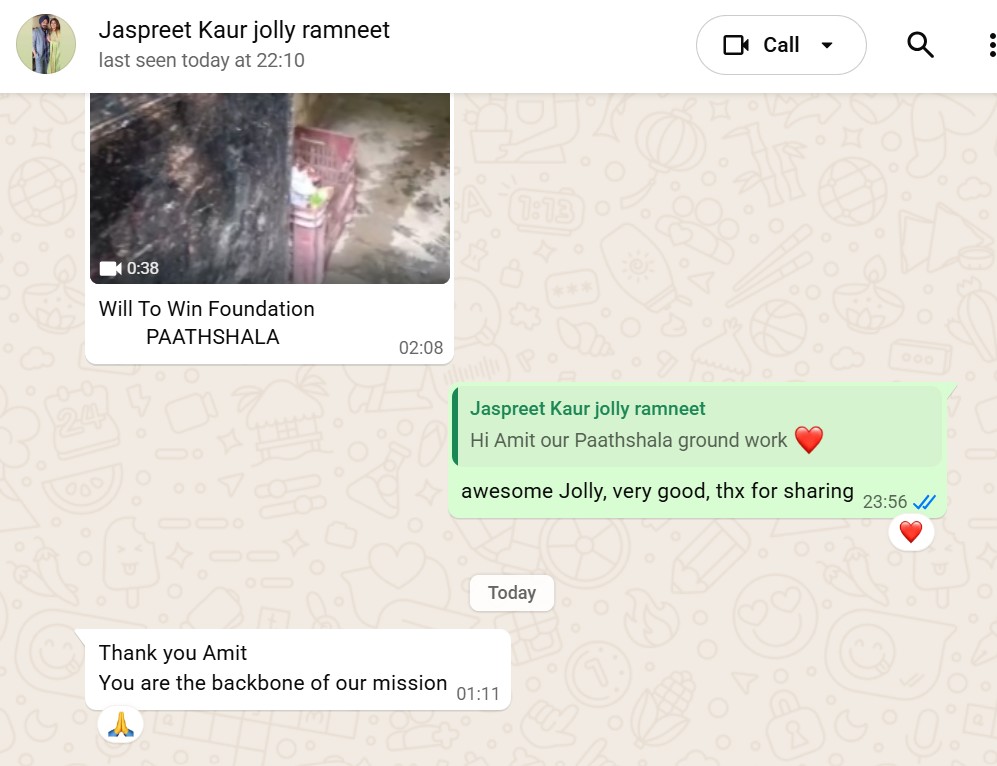The width and height of the screenshot is (997, 766).
Task: Click the video camera icon on the clip
Action: point(110,268)
